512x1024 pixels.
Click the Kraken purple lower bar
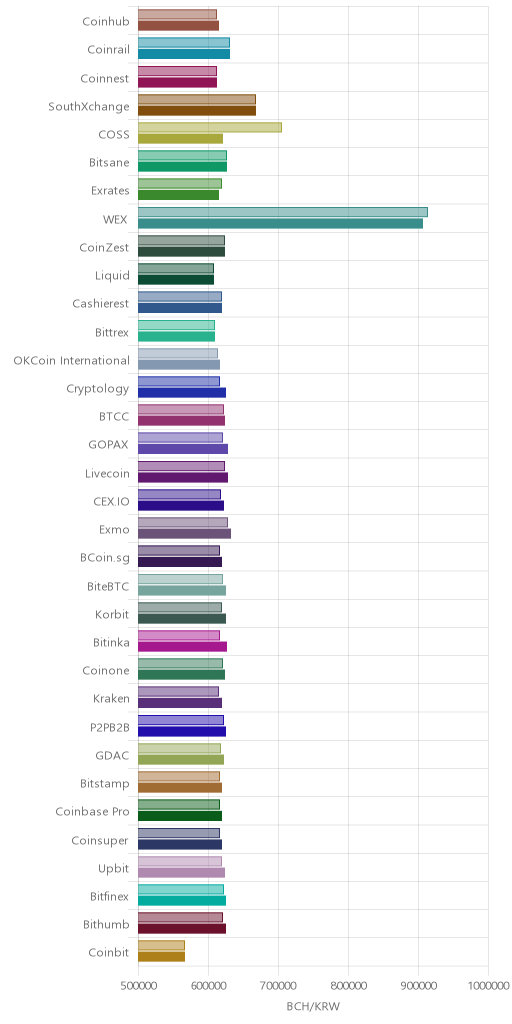pyautogui.click(x=180, y=703)
